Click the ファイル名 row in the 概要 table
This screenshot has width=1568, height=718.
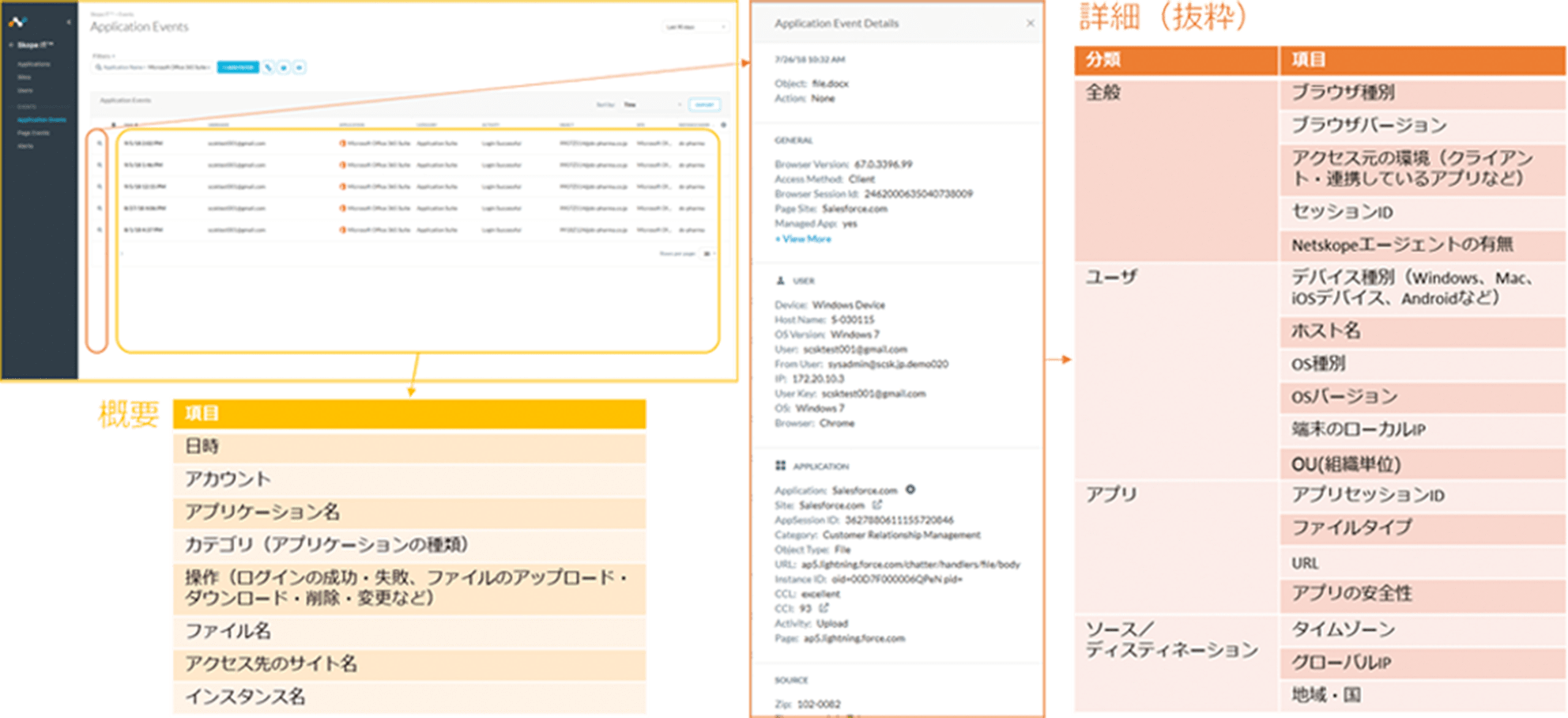coord(409,631)
